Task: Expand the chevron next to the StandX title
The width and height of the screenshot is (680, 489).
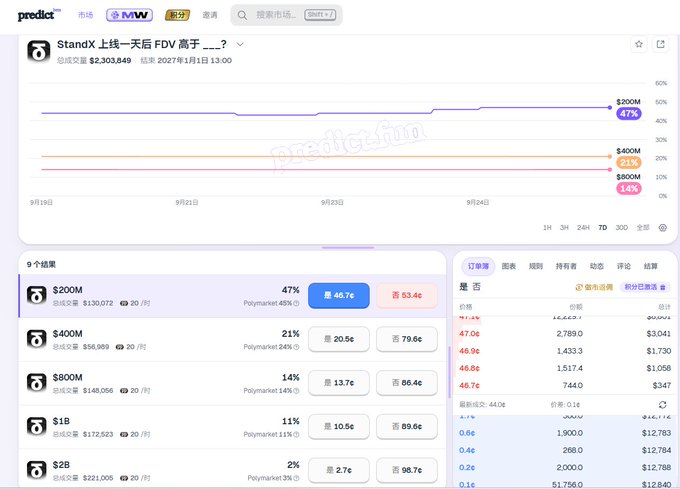Action: click(x=240, y=44)
